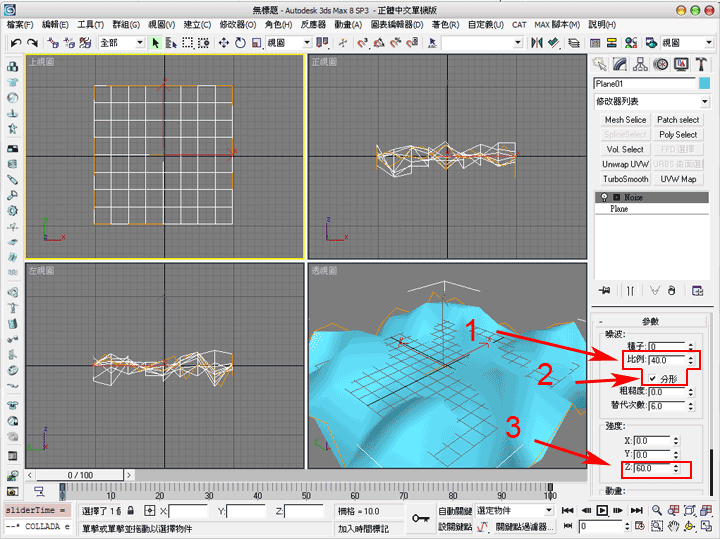
Task: Click the Unwrap UVW modifier button
Action: click(625, 164)
